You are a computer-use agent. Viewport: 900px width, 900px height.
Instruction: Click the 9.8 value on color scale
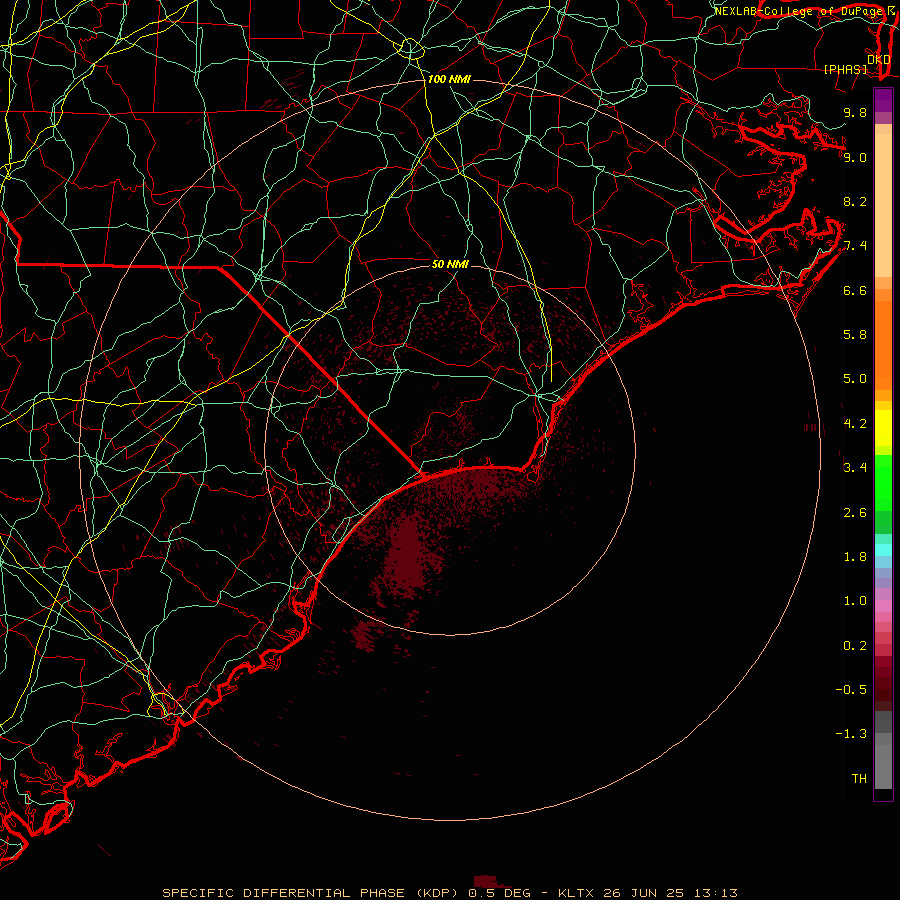tap(855, 112)
